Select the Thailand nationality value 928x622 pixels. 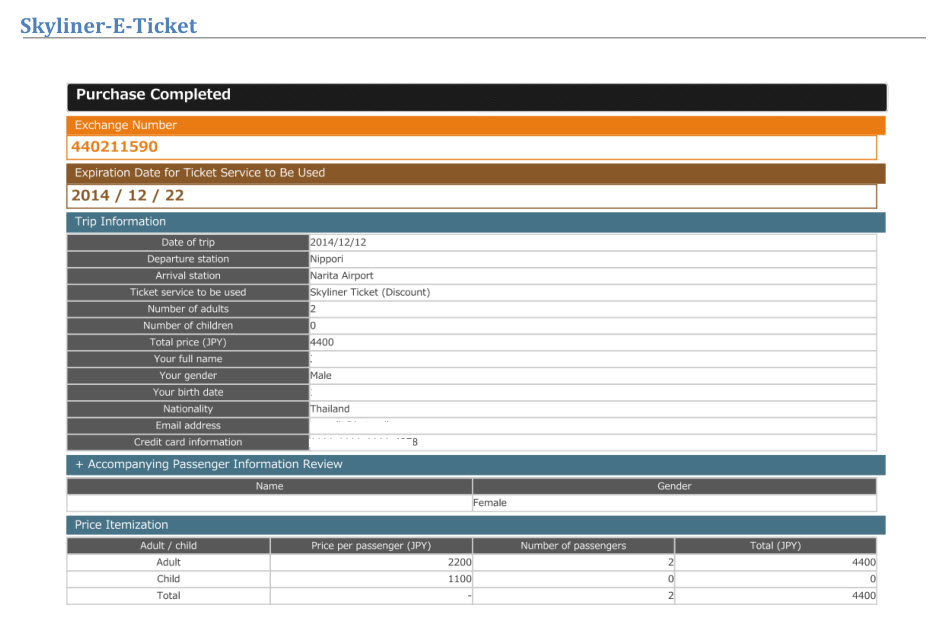330,408
